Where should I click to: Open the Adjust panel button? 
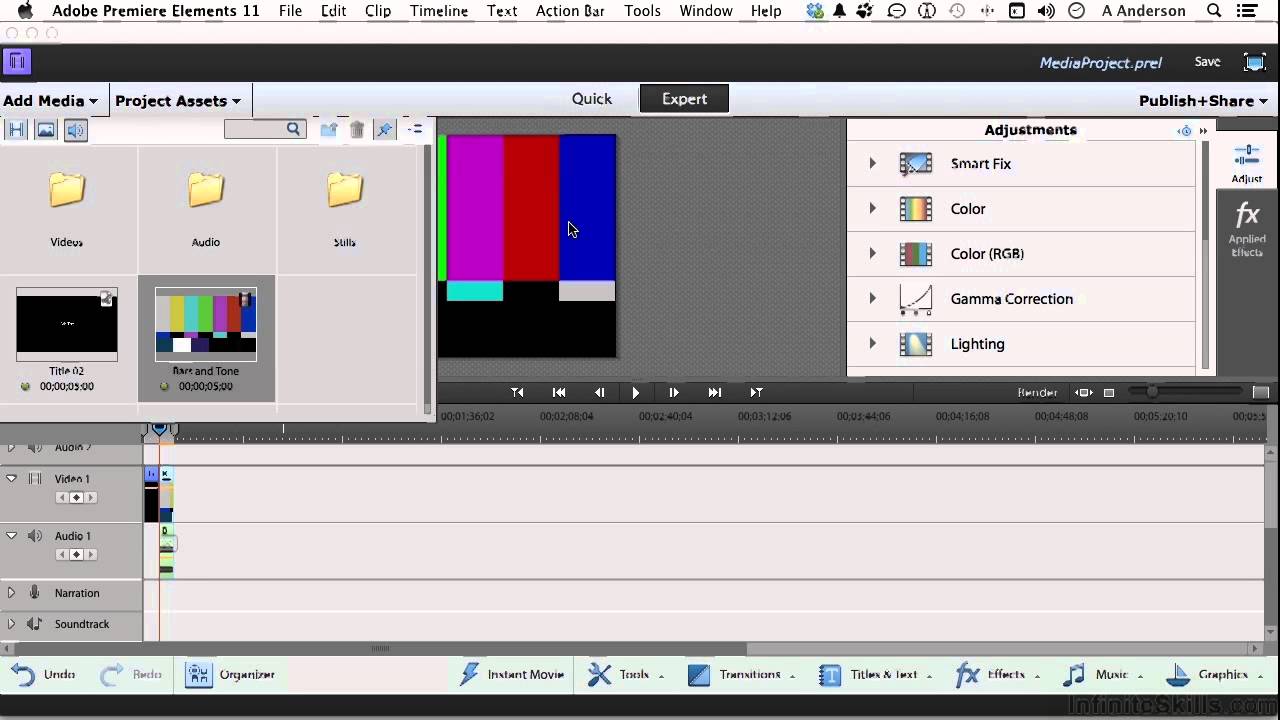click(x=1247, y=164)
